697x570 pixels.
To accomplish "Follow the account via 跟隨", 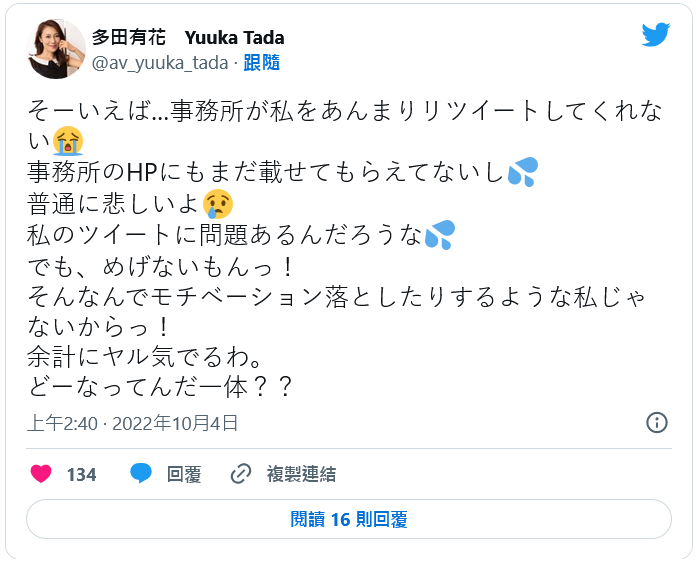I will (262, 62).
